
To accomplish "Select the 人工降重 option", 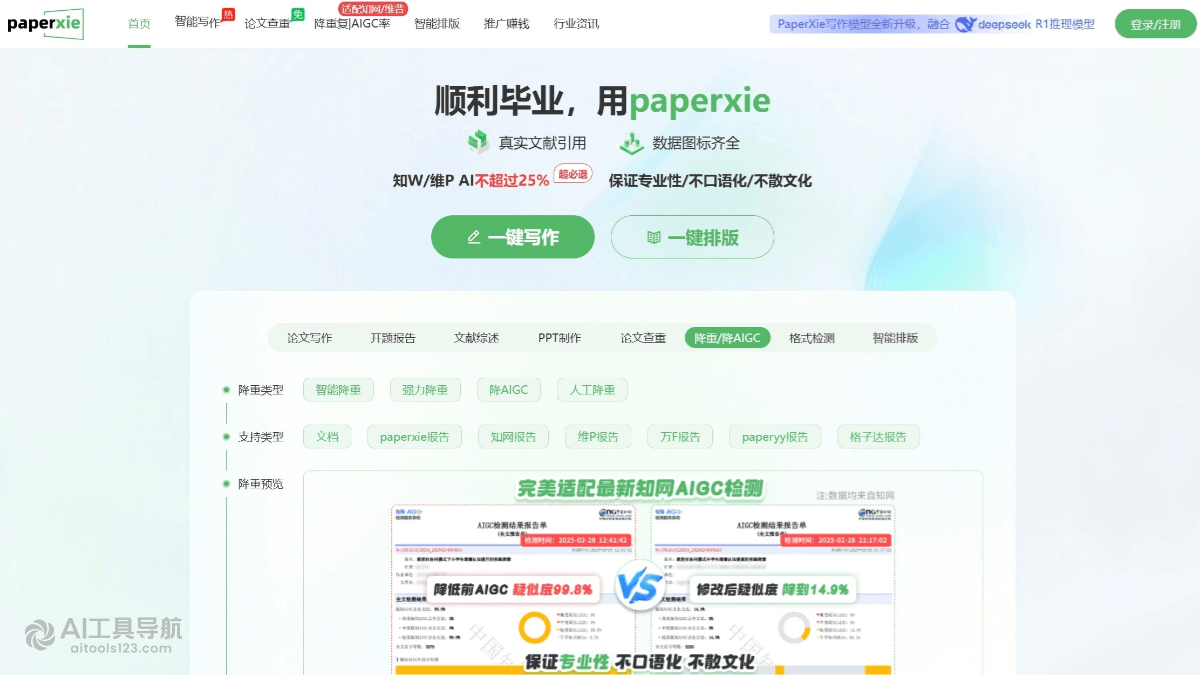I will [592, 390].
